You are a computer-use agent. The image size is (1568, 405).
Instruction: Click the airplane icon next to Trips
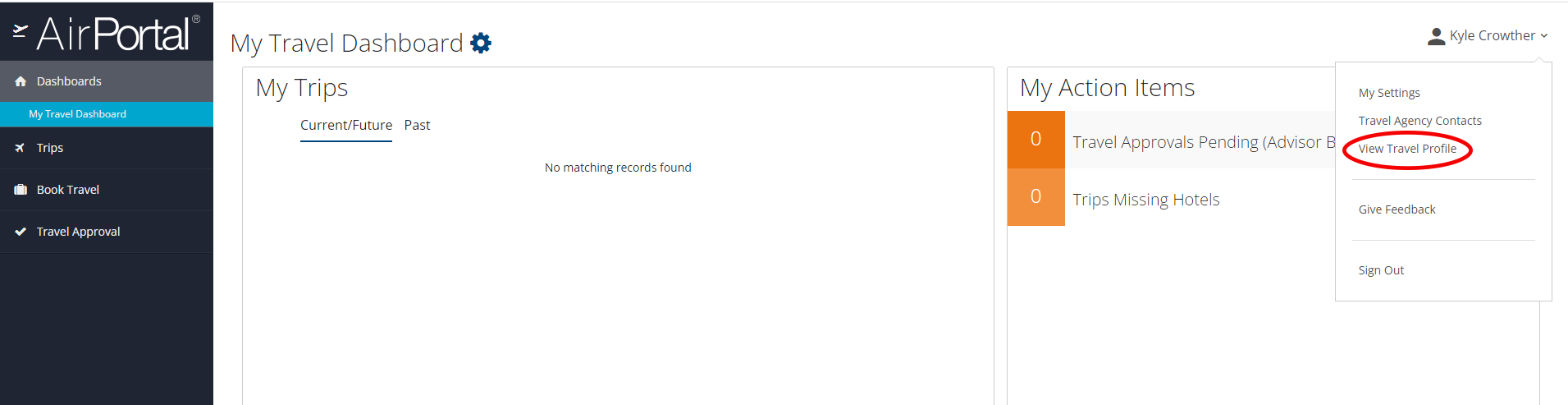(20, 148)
